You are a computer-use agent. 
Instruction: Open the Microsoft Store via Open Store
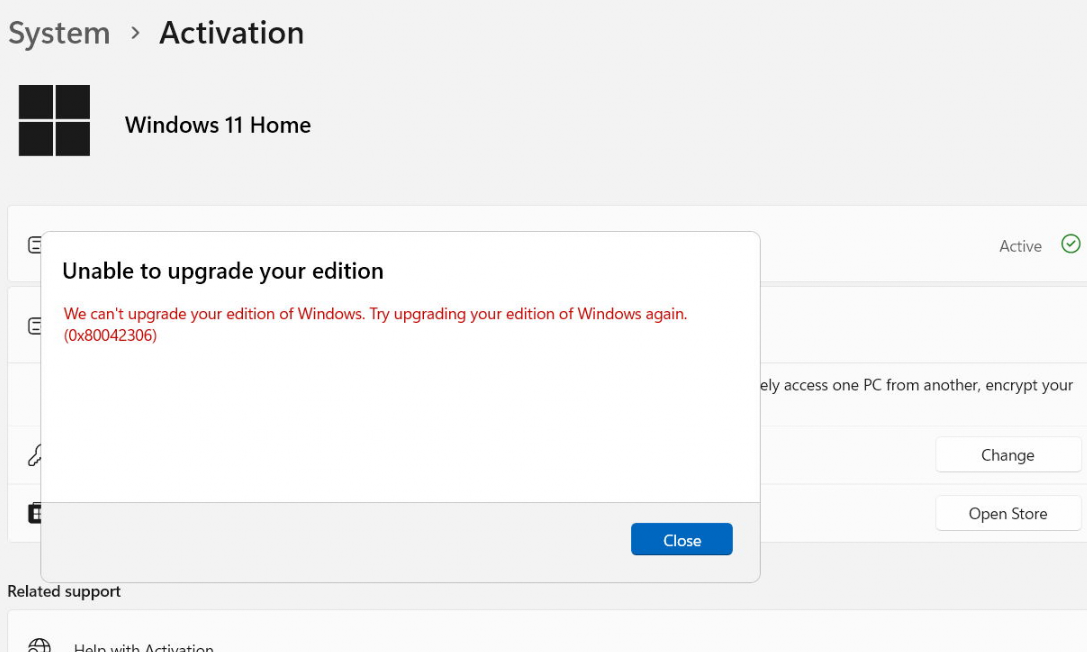pyautogui.click(x=1008, y=513)
